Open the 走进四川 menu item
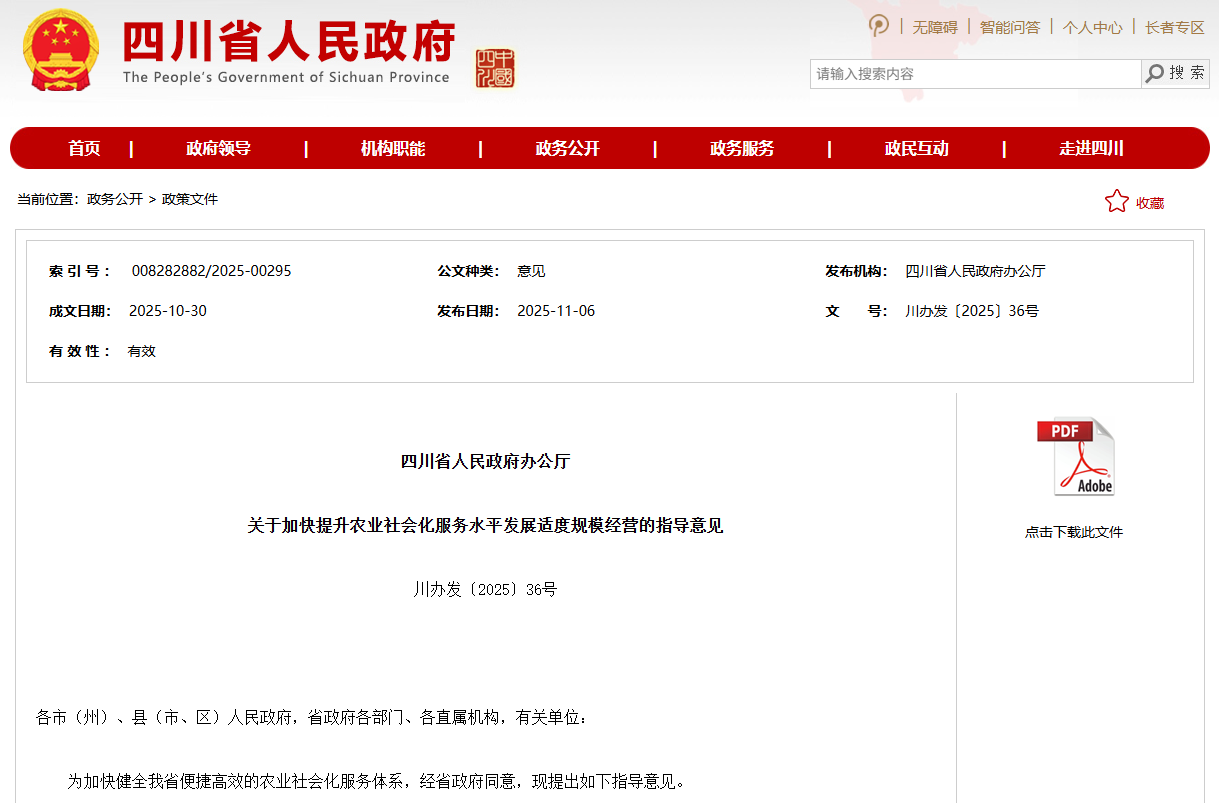Screen dimensions: 1219x803 point(1091,148)
